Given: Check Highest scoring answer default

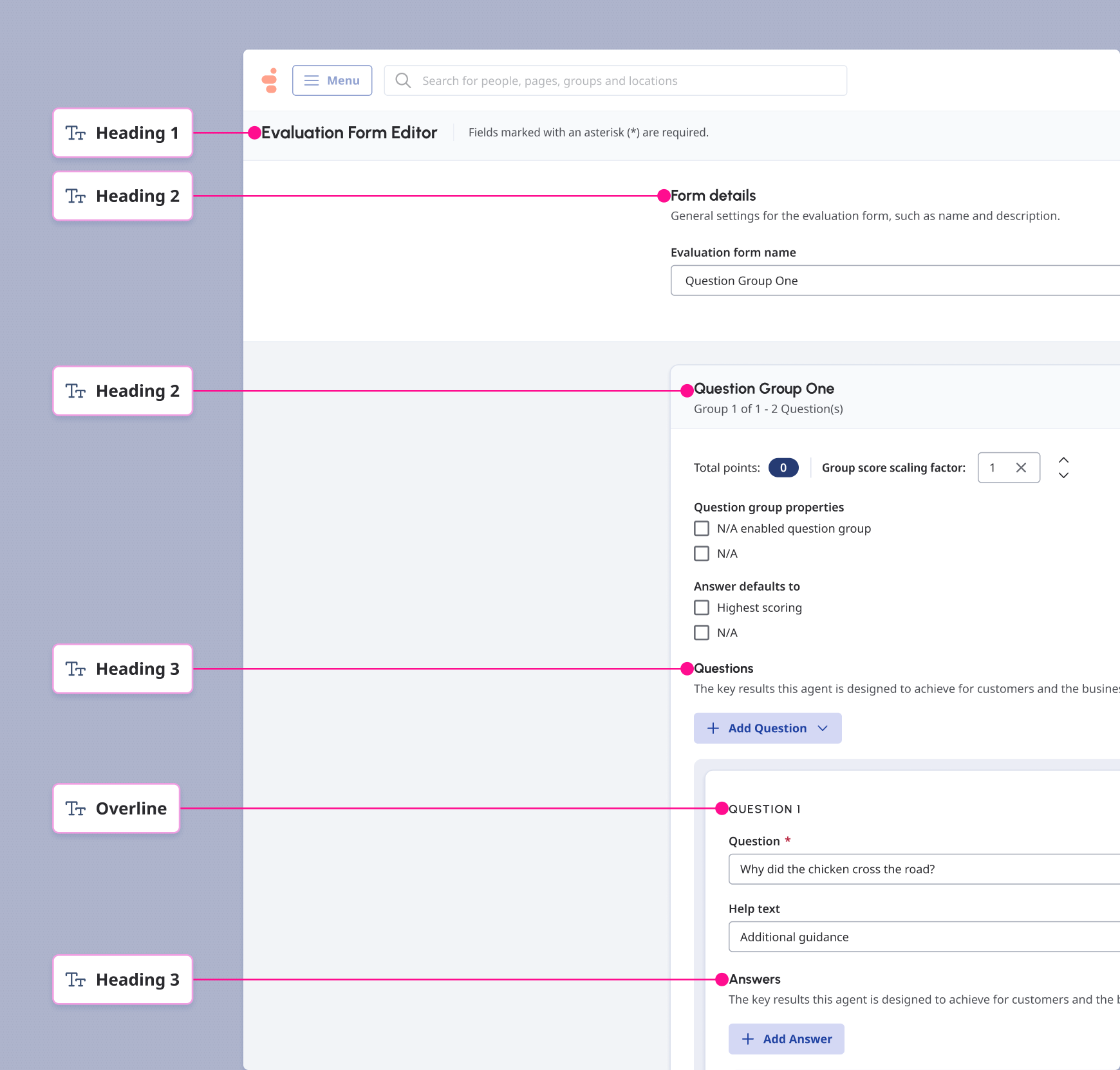Looking at the screenshot, I should coord(702,607).
